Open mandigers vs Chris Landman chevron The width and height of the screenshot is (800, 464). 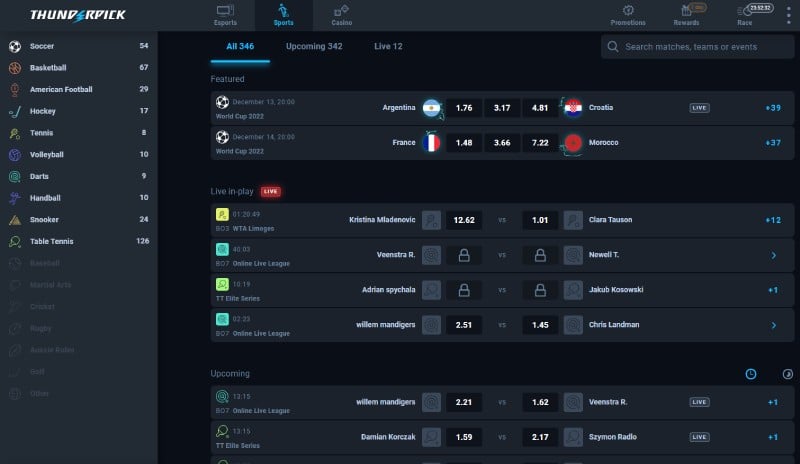773,325
